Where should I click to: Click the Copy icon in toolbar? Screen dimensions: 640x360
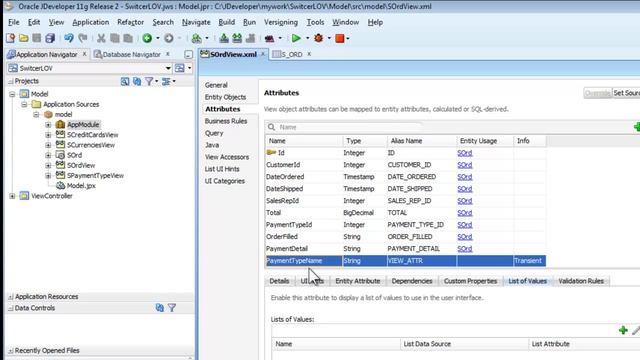point(115,38)
